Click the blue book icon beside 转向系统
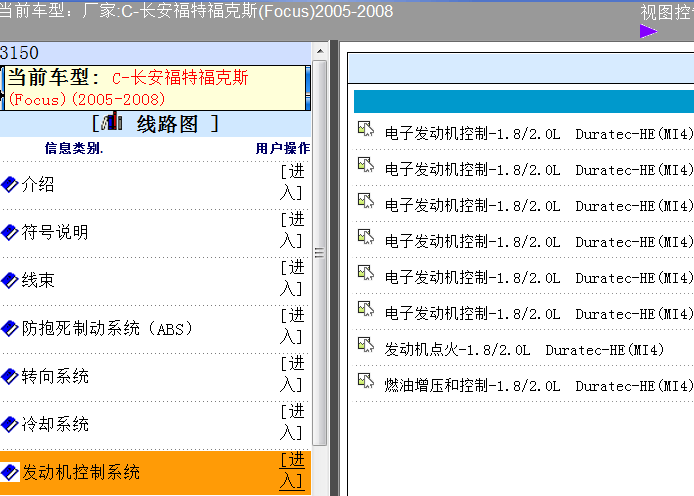Image resolution: width=694 pixels, height=496 pixels. click(9, 377)
